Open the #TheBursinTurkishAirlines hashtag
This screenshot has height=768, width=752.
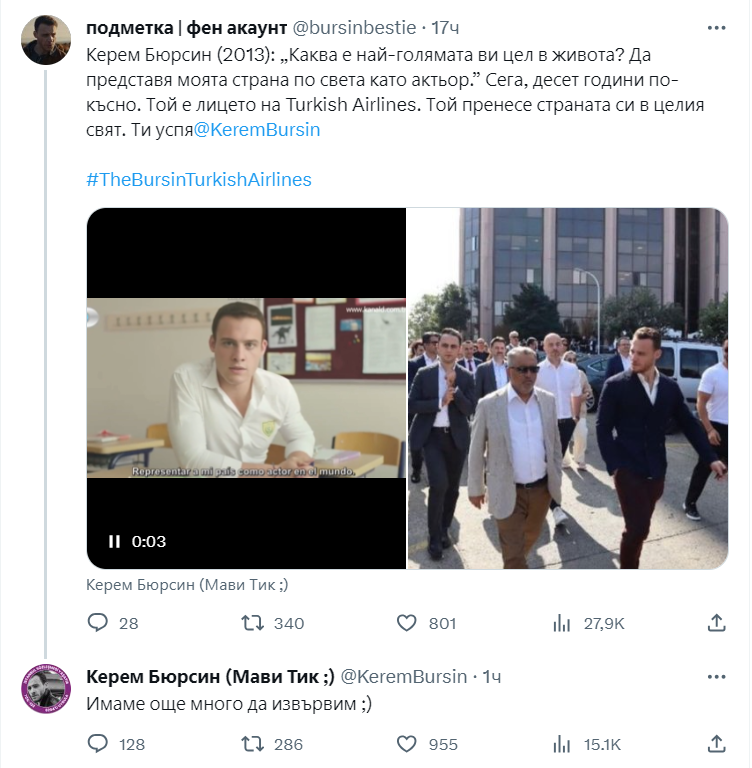199,180
